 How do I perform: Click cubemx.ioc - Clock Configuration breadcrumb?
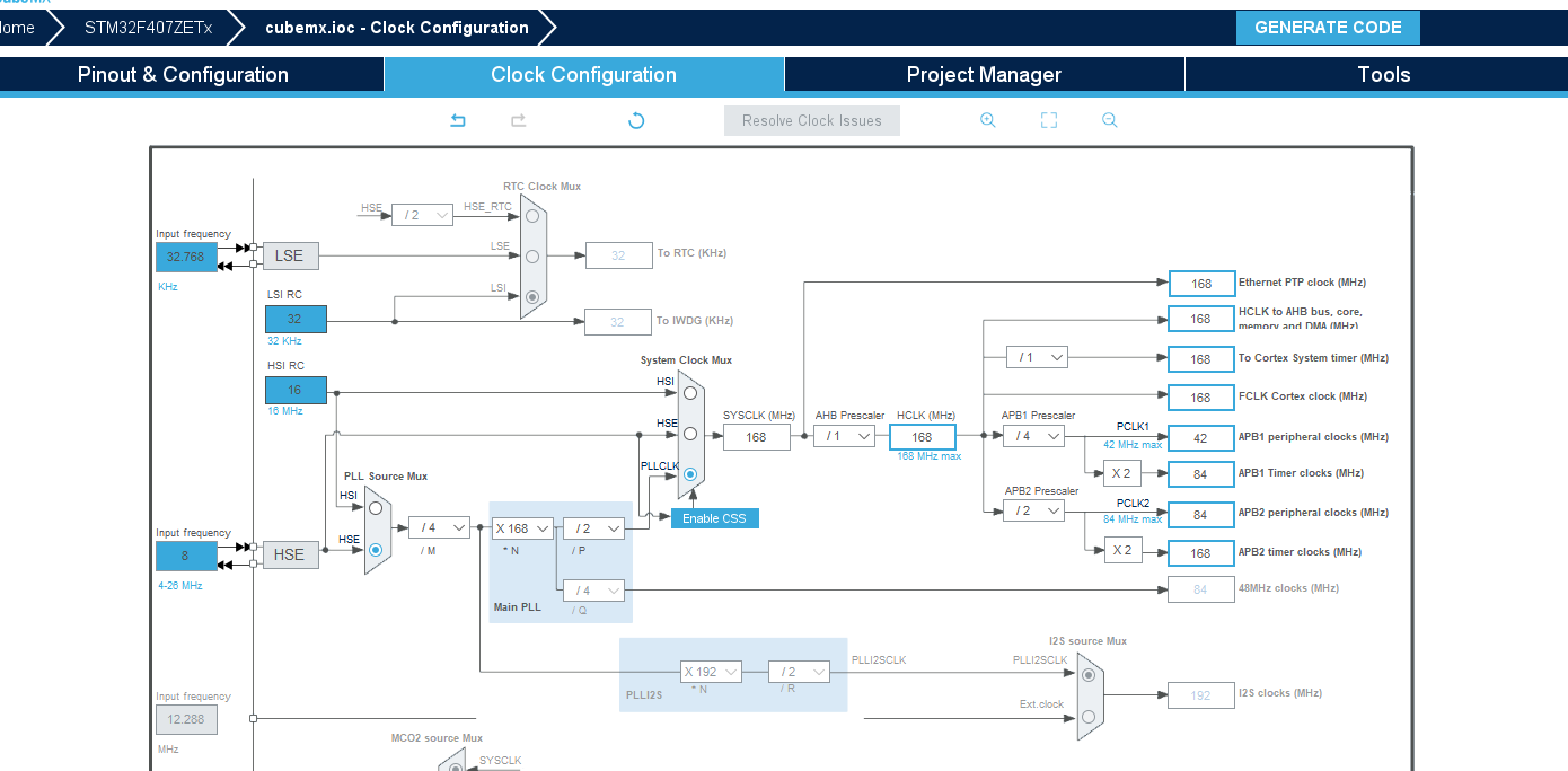(397, 28)
